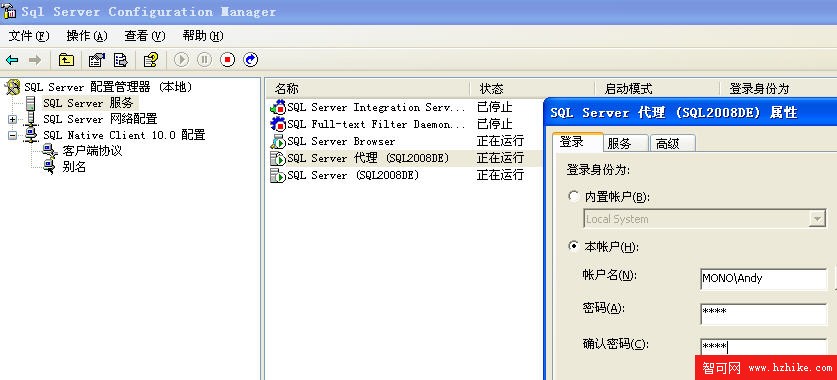Click the Up one level folder icon

tap(66, 60)
